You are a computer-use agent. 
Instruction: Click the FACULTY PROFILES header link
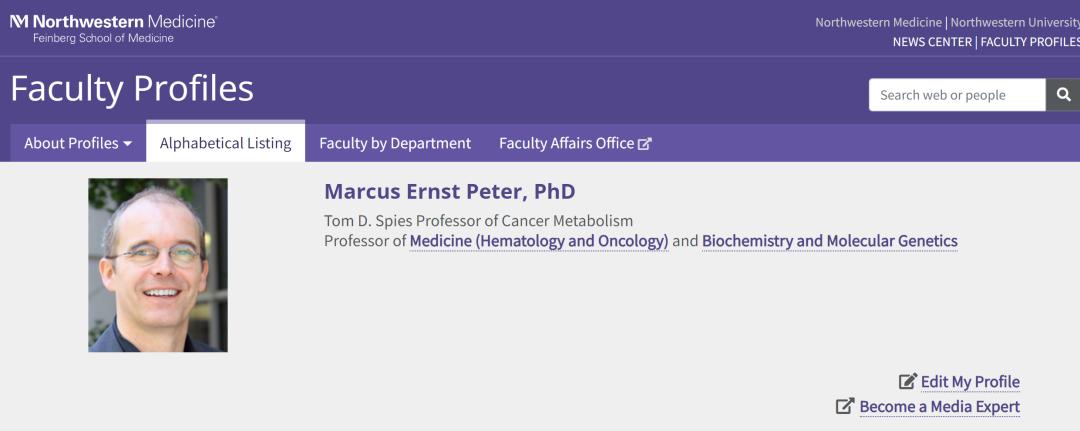pyautogui.click(x=1029, y=42)
